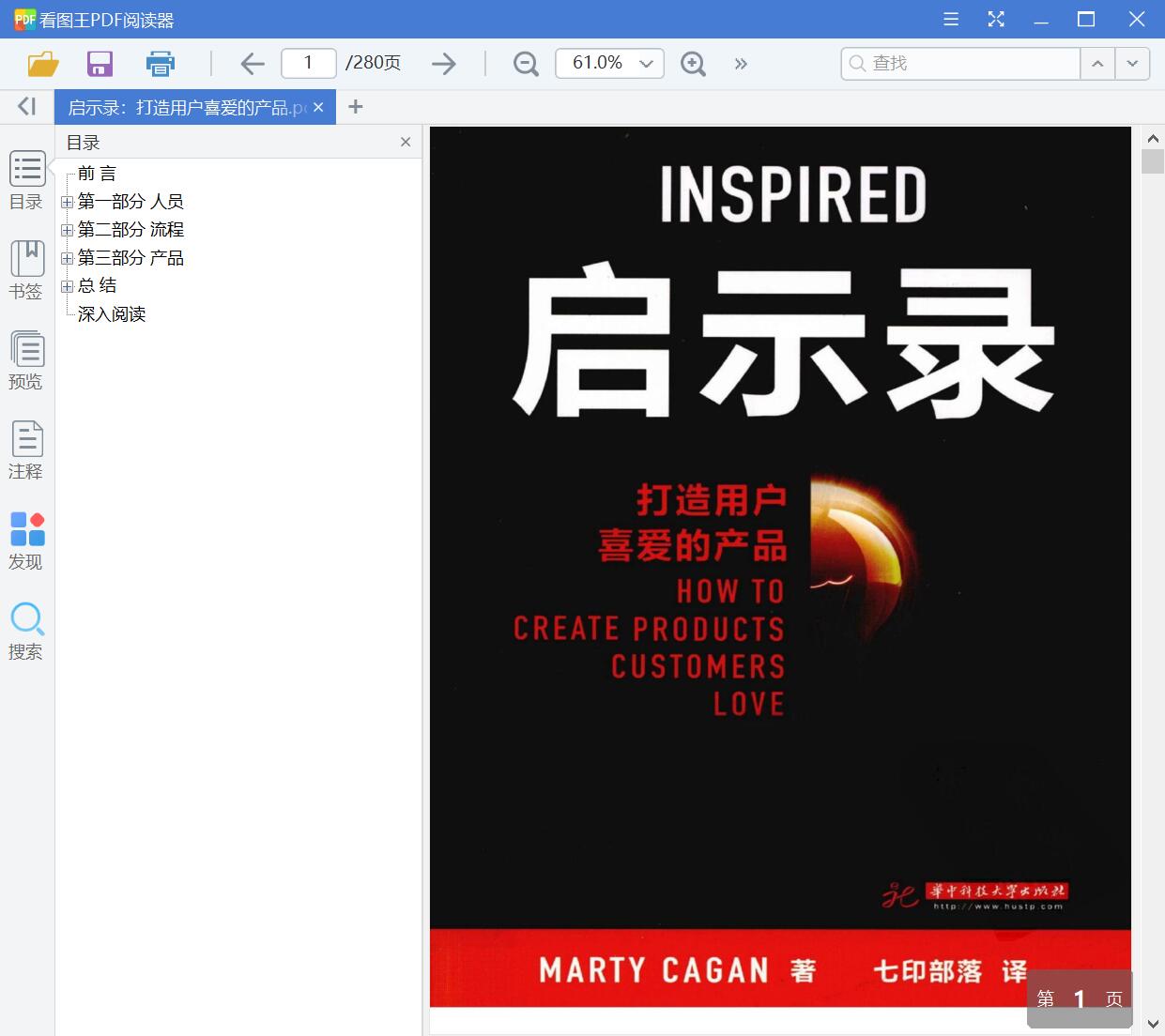The width and height of the screenshot is (1165, 1036).
Task: Show more toolbar tools chevron
Action: tap(741, 64)
